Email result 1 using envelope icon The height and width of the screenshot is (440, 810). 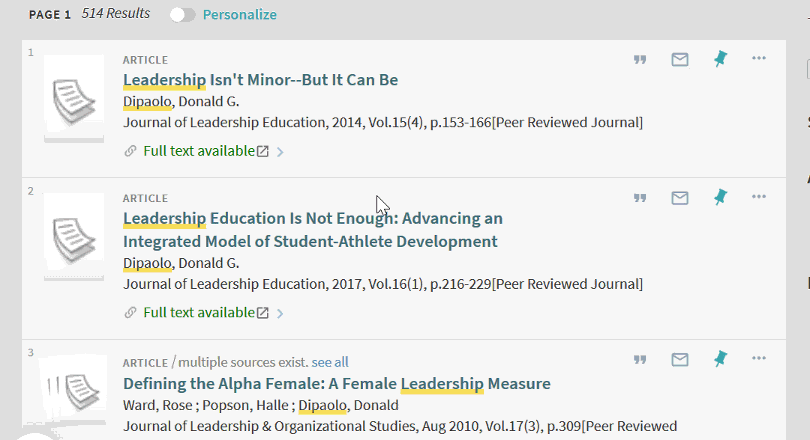680,59
